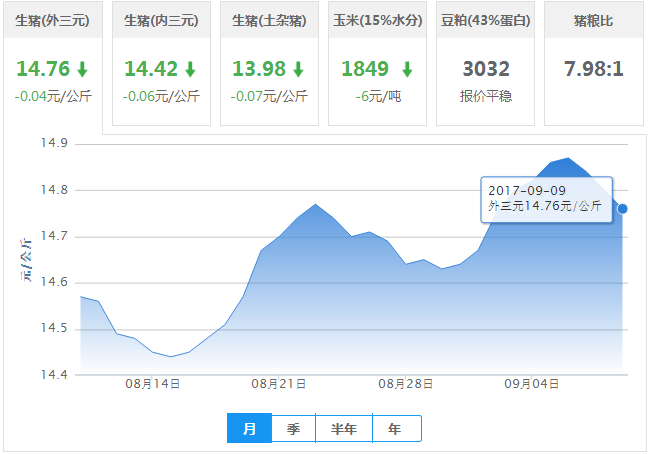
Task: Switch chart to 年 (year) range
Action: click(x=396, y=429)
